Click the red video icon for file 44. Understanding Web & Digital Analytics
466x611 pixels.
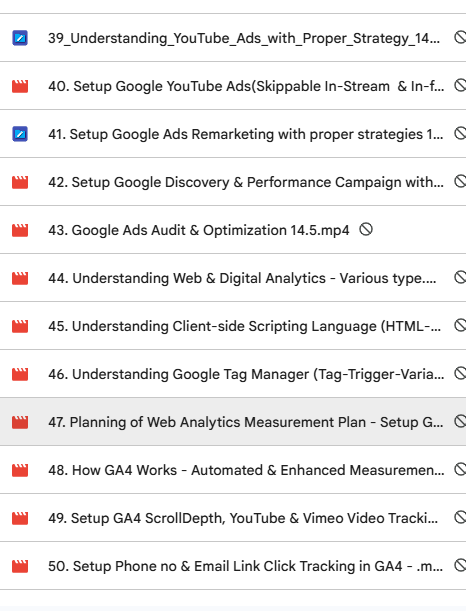20,278
